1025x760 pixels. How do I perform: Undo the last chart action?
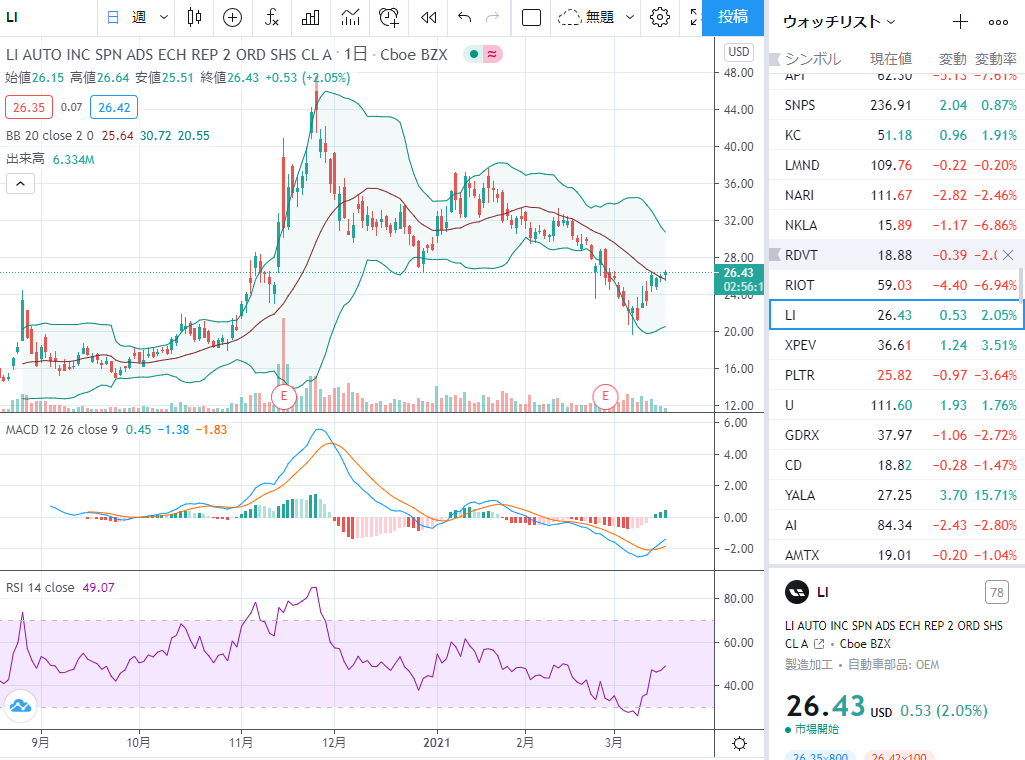click(465, 18)
